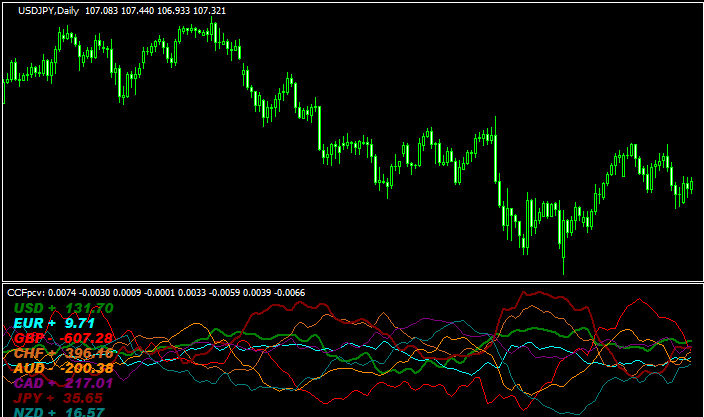The image size is (704, 417).
Task: Click the USDJPY,Daily chart title
Action: 50,10
